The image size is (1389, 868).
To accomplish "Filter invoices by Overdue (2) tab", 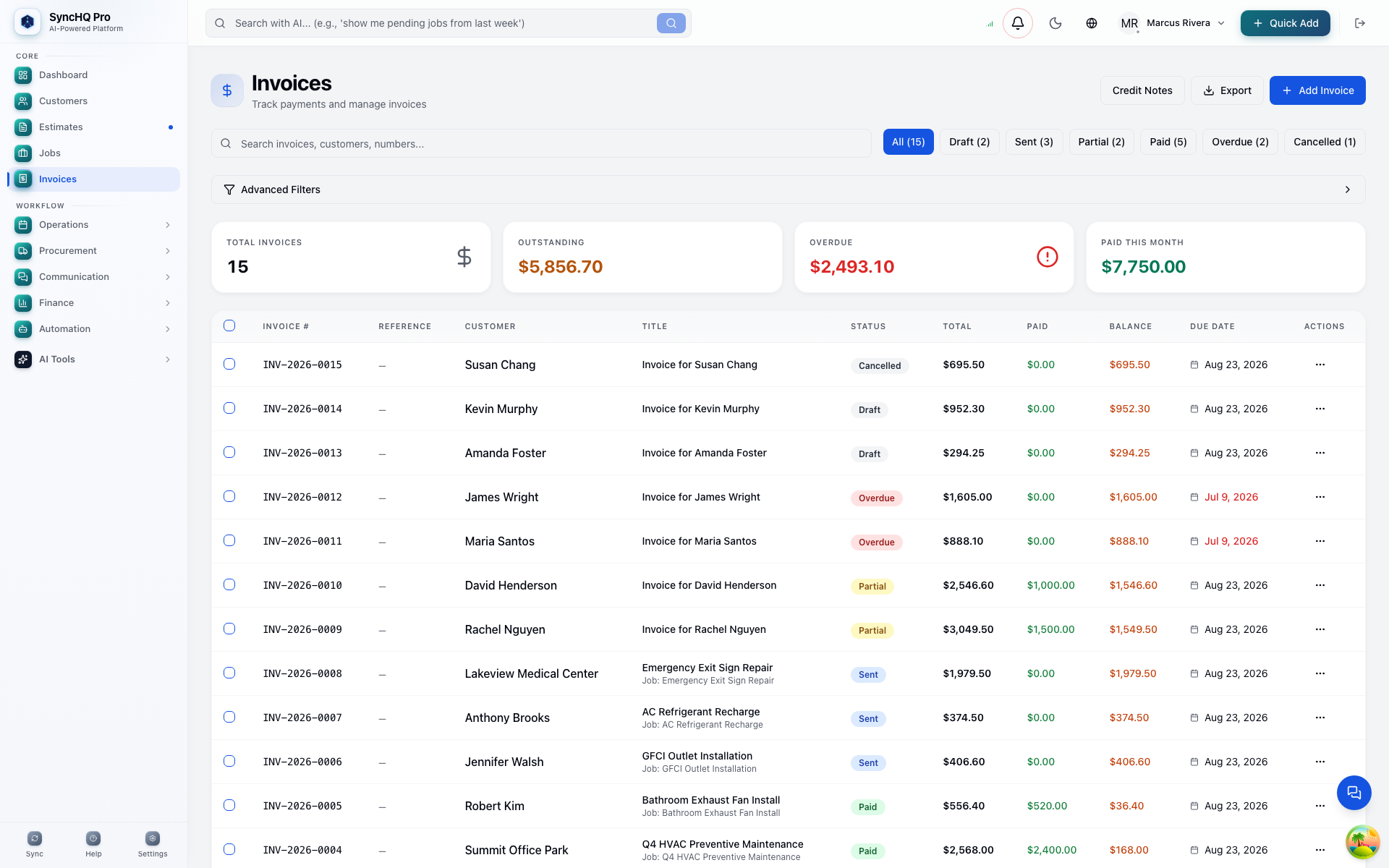I will click(x=1240, y=142).
